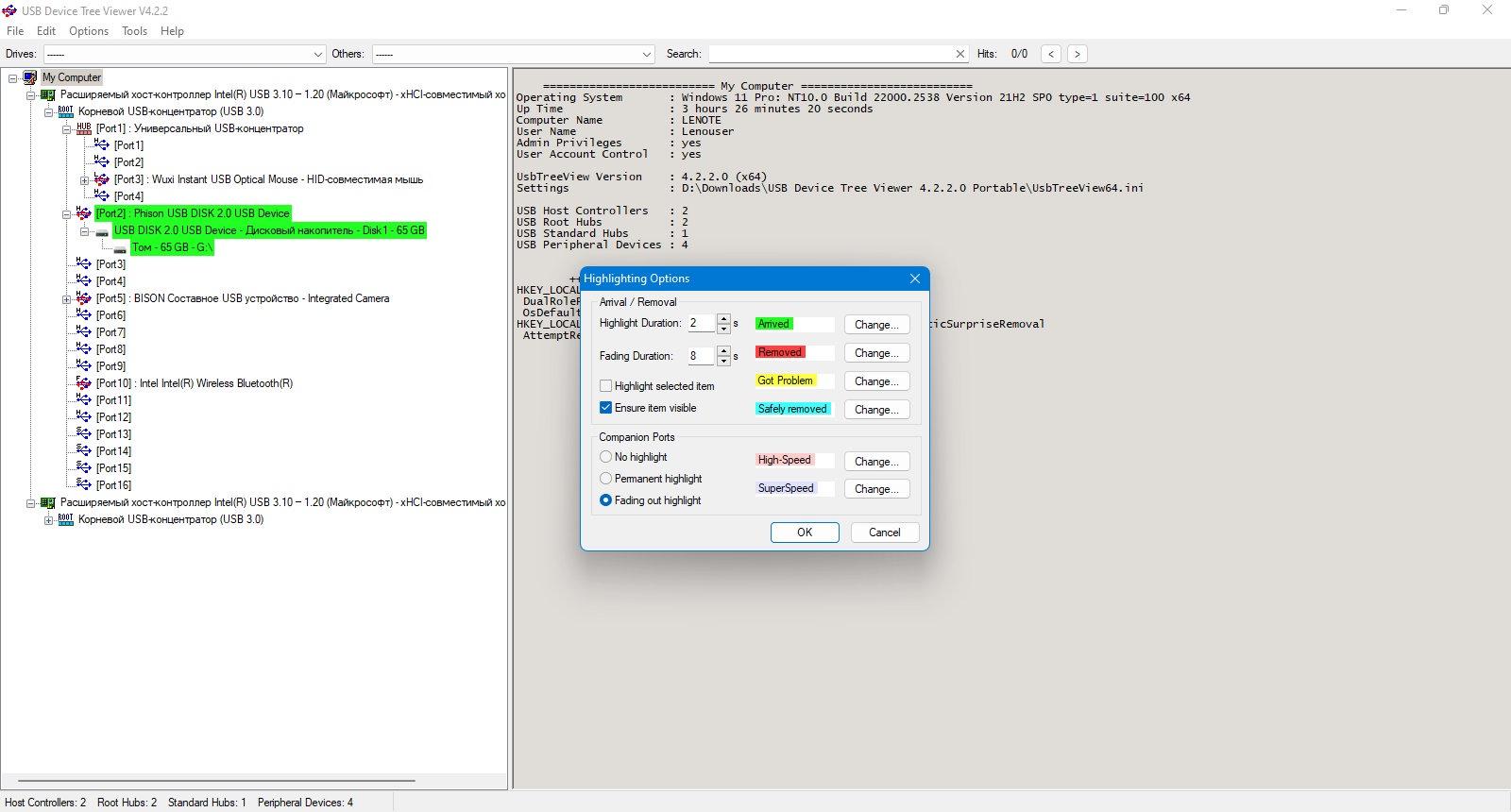This screenshot has width=1511, height=812.
Task: Click the My Computer icon in tree
Action: point(30,77)
